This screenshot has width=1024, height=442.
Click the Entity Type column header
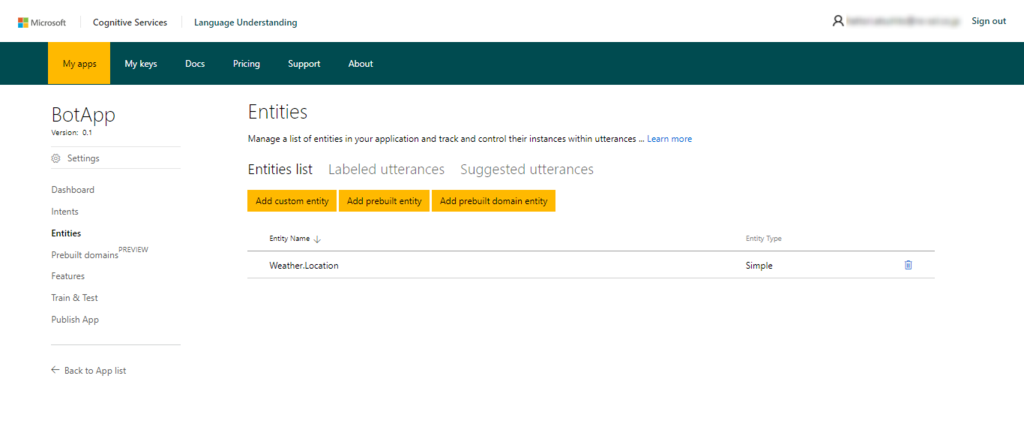tap(763, 239)
